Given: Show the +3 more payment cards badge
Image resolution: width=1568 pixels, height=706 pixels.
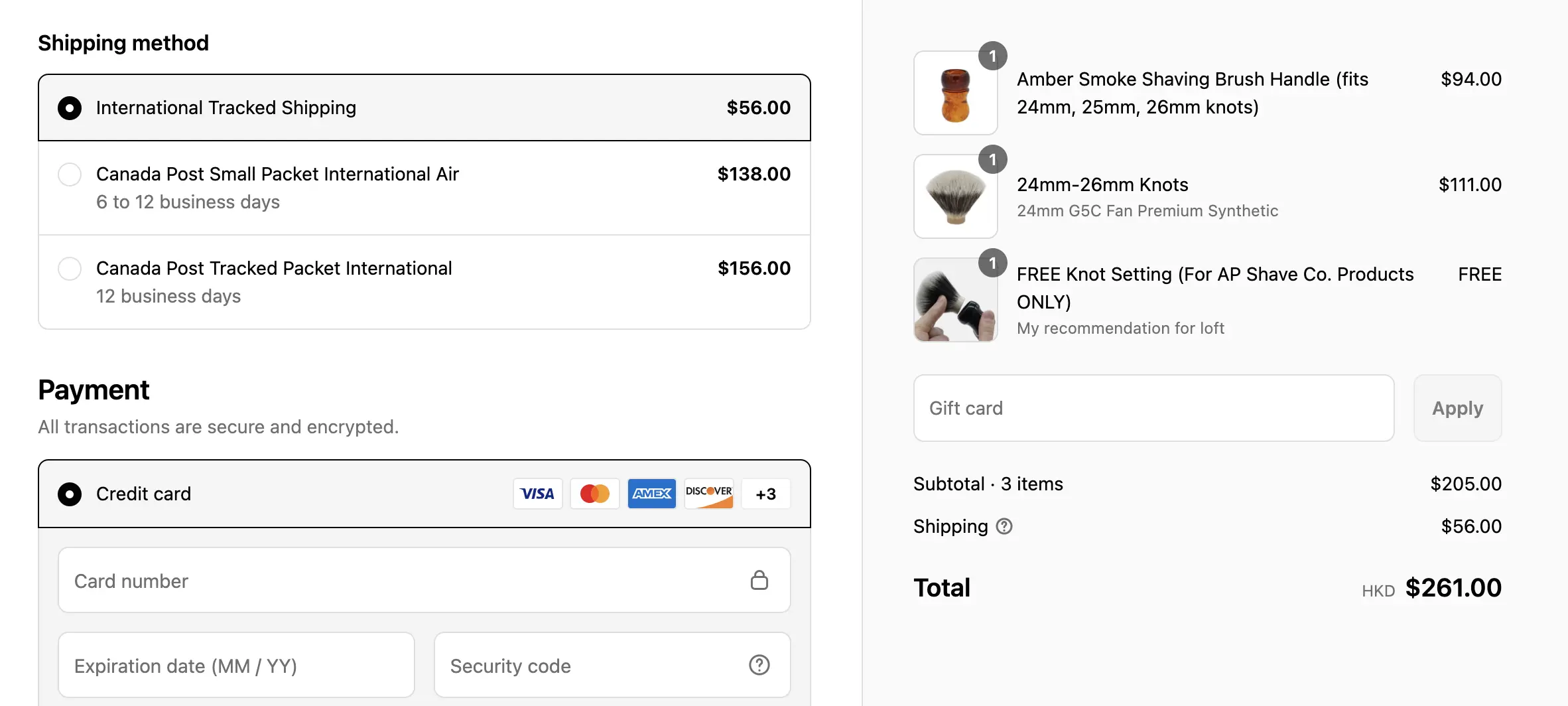Looking at the screenshot, I should (x=766, y=494).
